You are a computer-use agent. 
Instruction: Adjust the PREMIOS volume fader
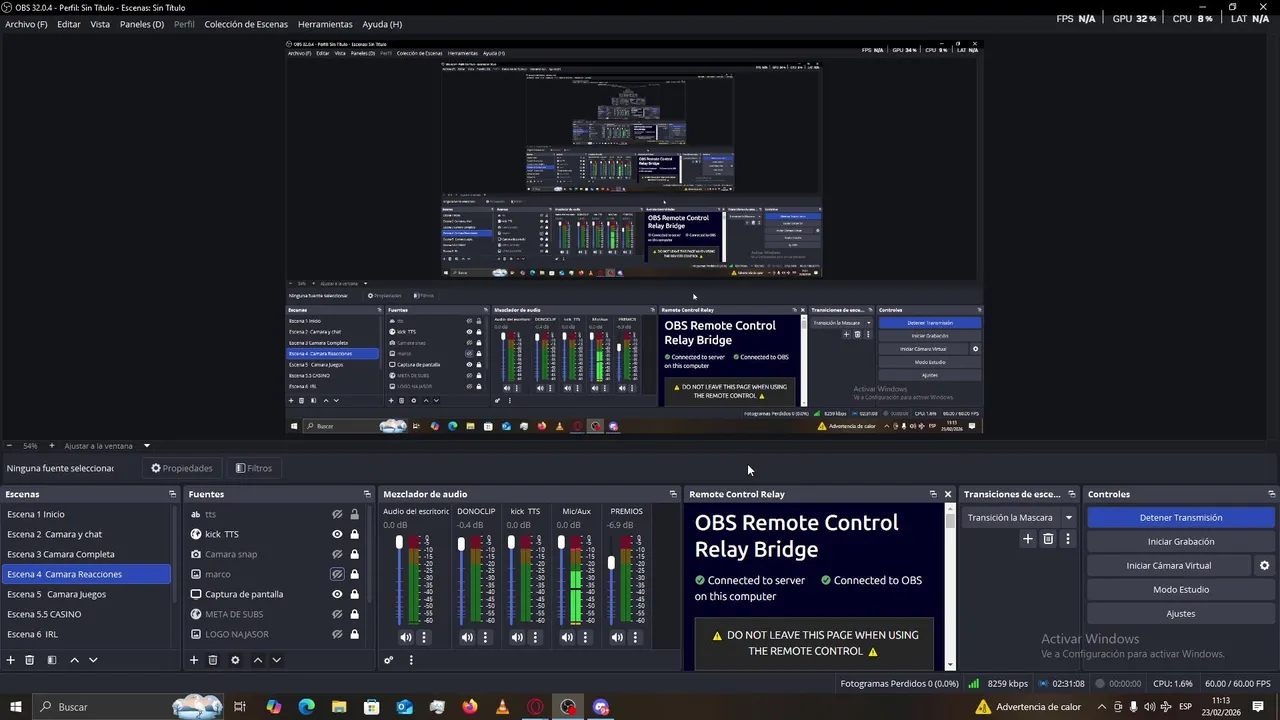pyautogui.click(x=611, y=564)
